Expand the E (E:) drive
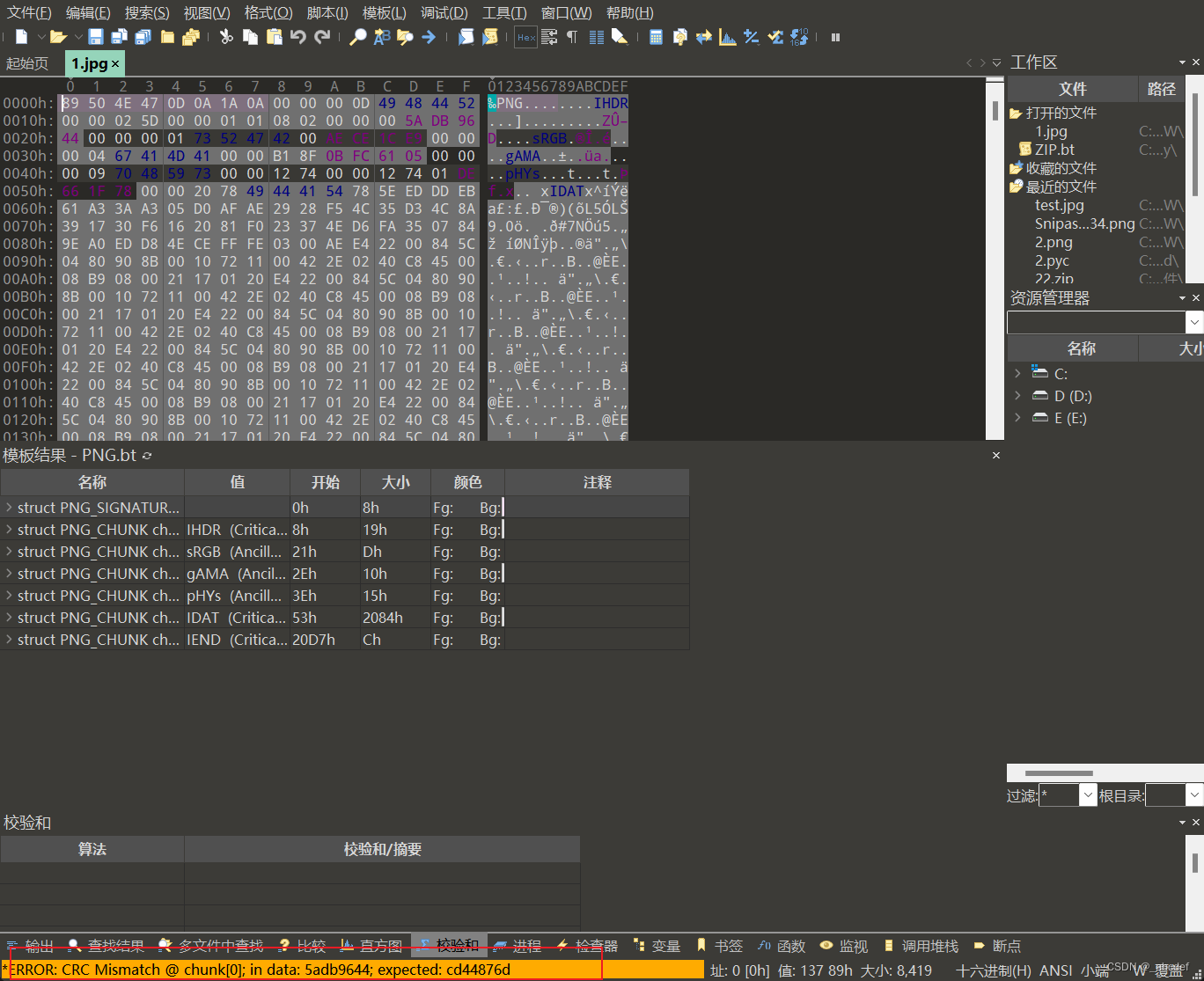Image resolution: width=1204 pixels, height=981 pixels. (1018, 417)
